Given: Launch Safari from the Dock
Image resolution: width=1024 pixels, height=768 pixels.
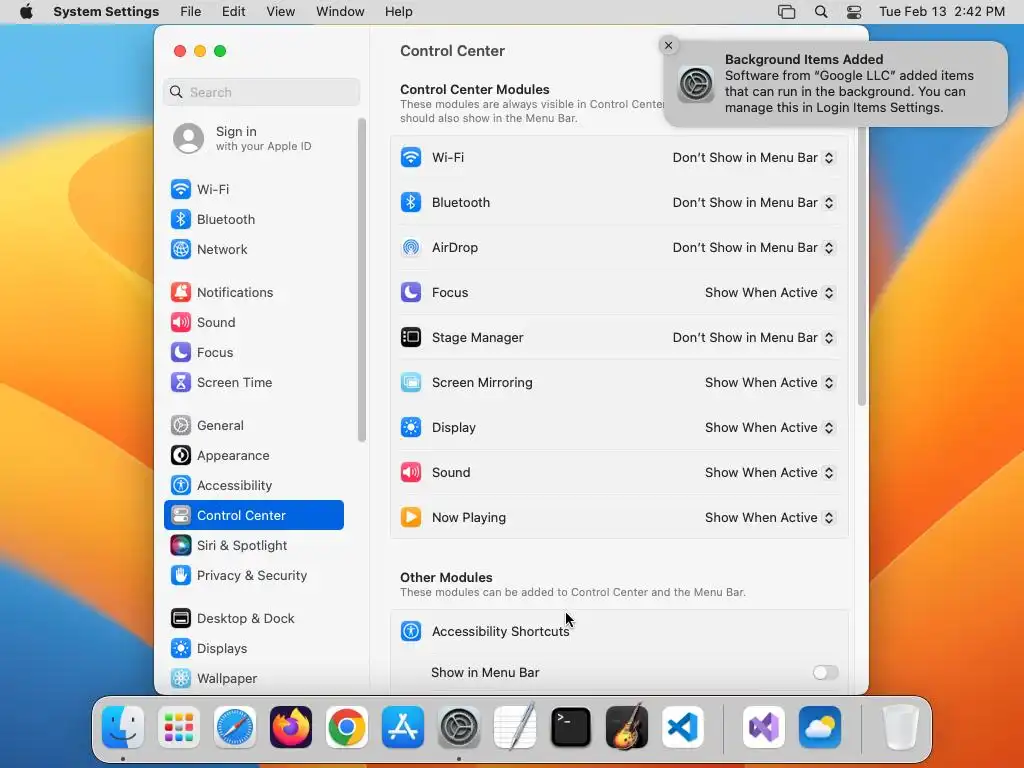Looking at the screenshot, I should [x=235, y=727].
